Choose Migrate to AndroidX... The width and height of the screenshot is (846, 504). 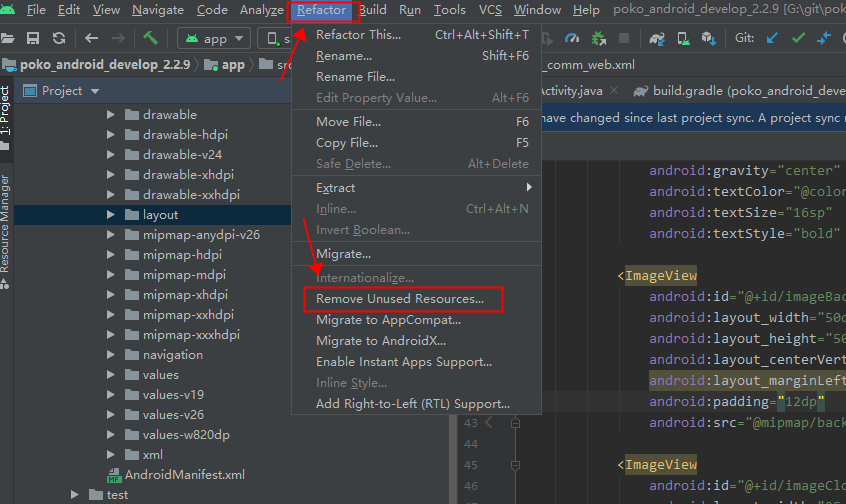[417, 341]
